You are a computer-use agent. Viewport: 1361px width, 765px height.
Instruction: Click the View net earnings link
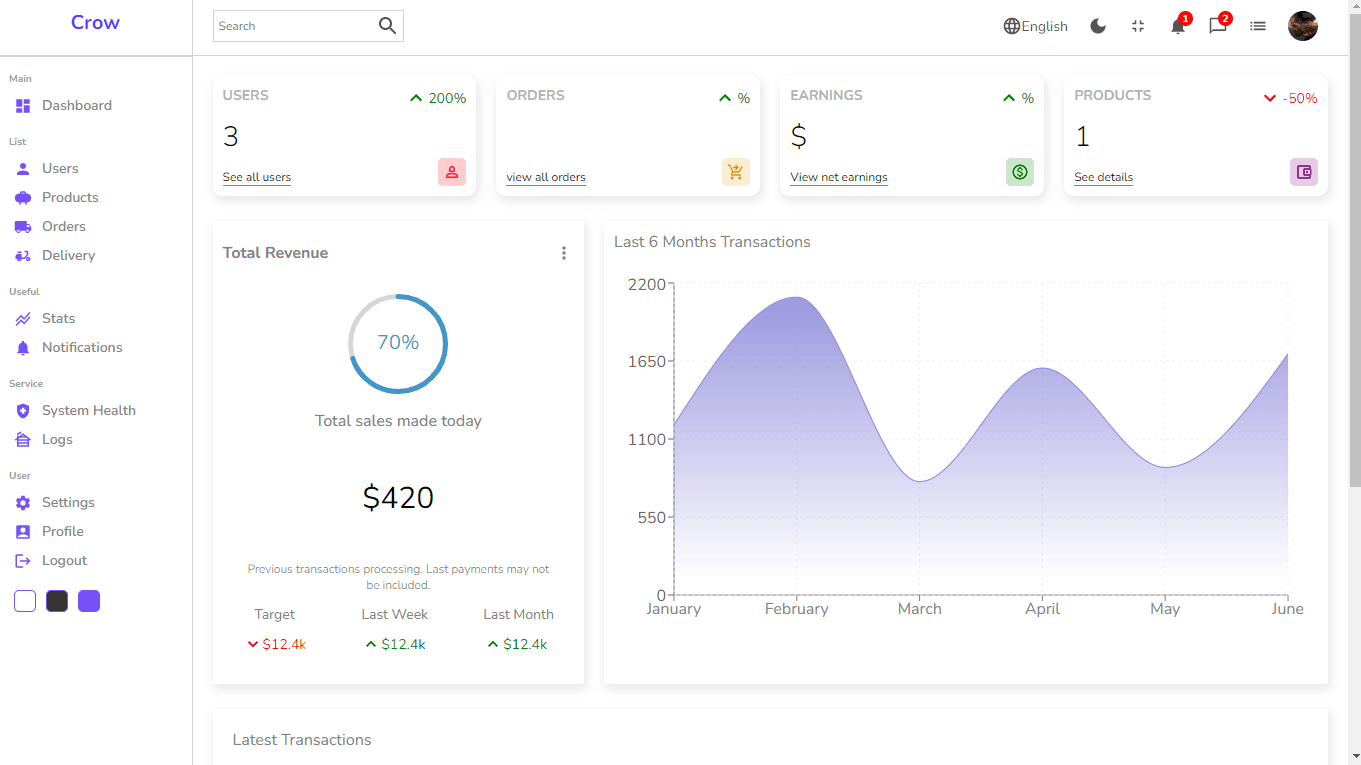point(838,177)
